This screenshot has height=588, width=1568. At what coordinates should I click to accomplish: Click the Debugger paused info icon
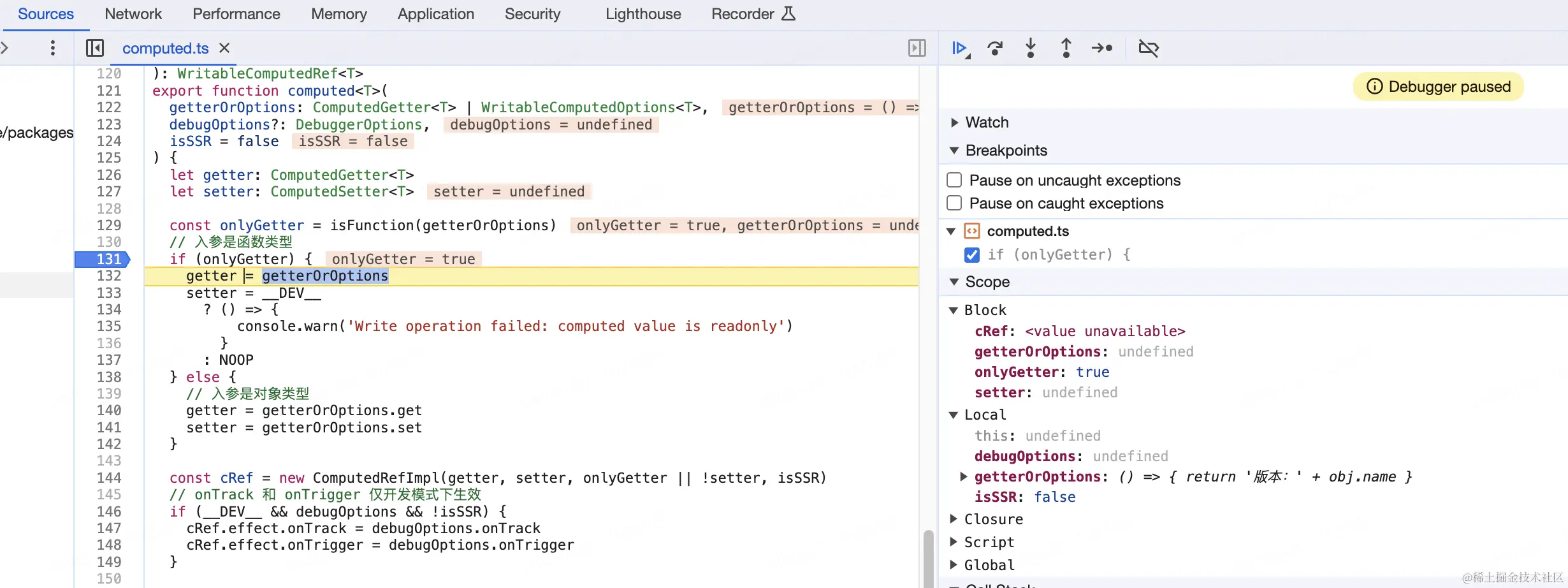pyautogui.click(x=1375, y=87)
